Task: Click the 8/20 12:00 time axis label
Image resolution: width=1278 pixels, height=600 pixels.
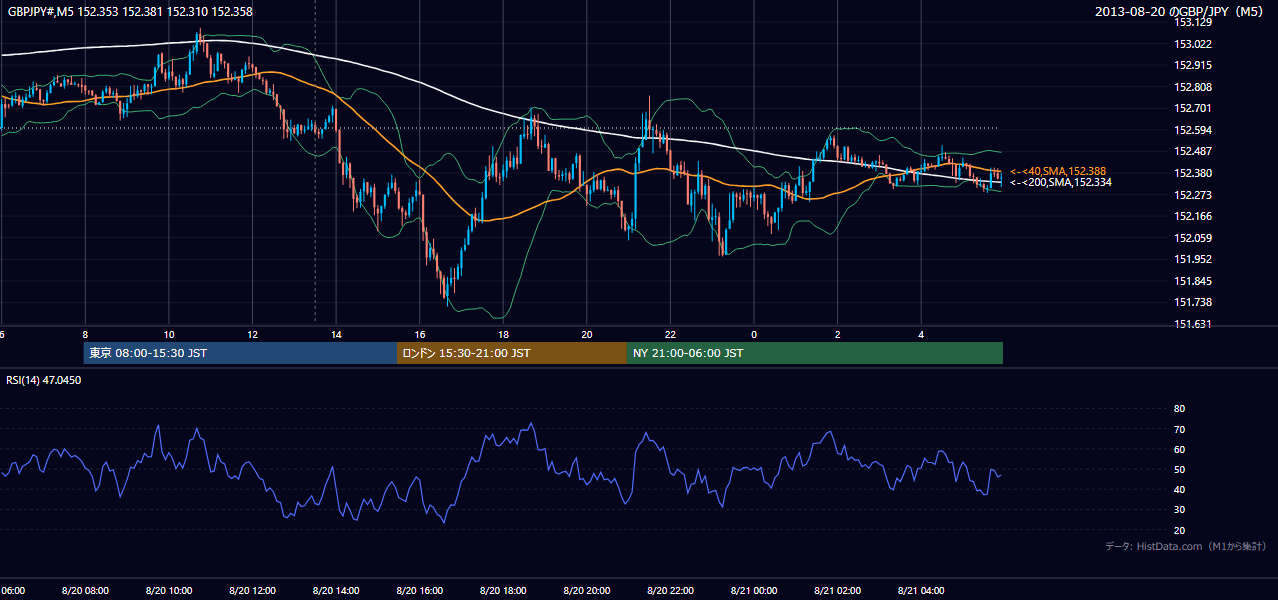Action: click(x=252, y=591)
